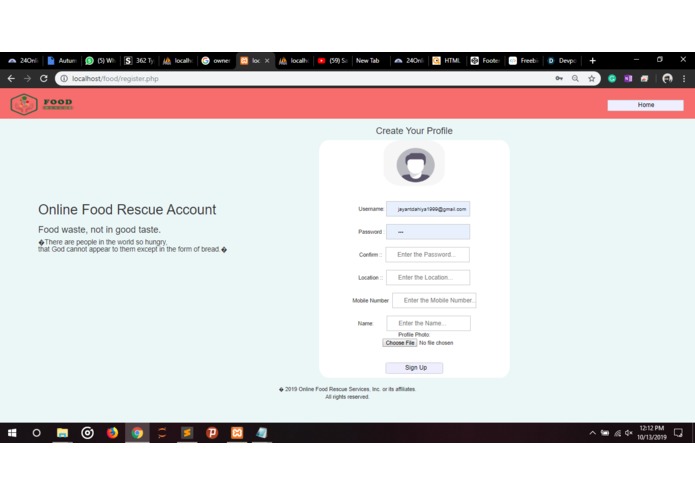
Task: Click the Confirm password field
Action: click(x=428, y=255)
